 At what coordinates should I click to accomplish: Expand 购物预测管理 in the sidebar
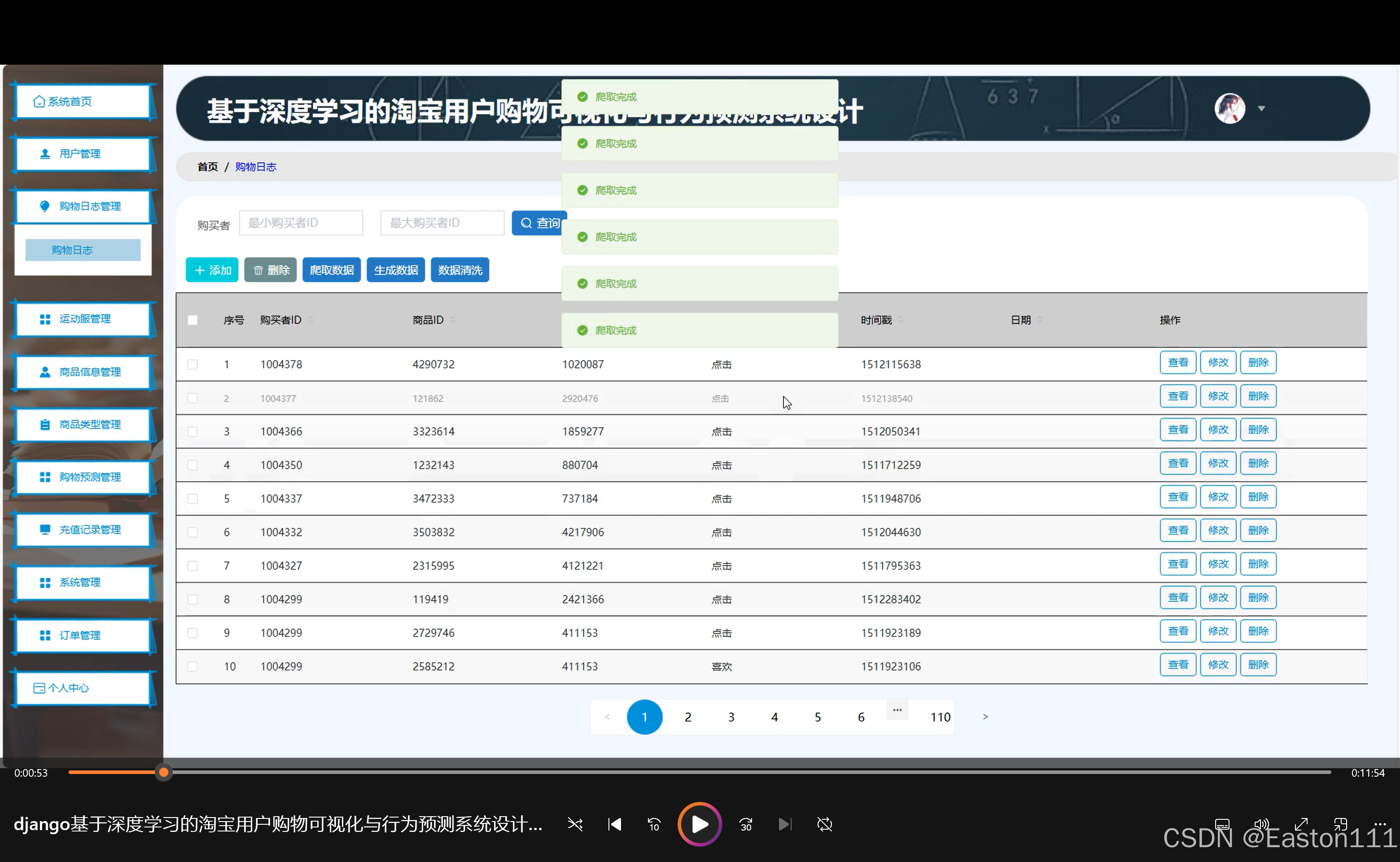pyautogui.click(x=83, y=477)
